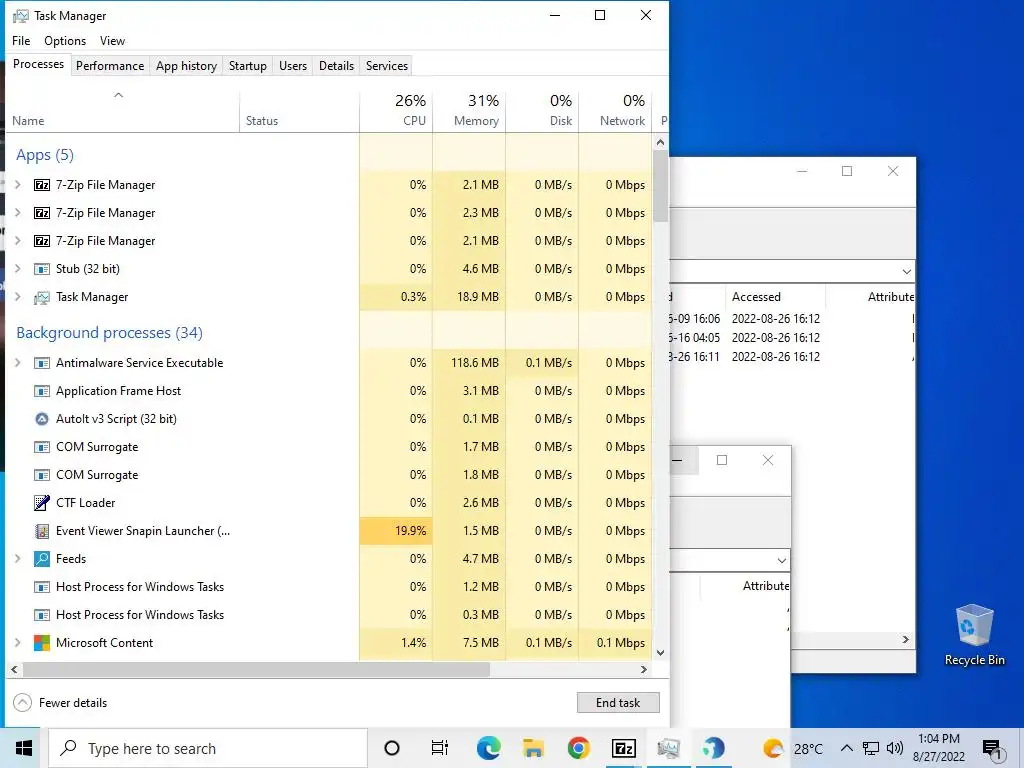The width and height of the screenshot is (1024, 768).
Task: Expand the Microsoft Content entry
Action: [18, 643]
